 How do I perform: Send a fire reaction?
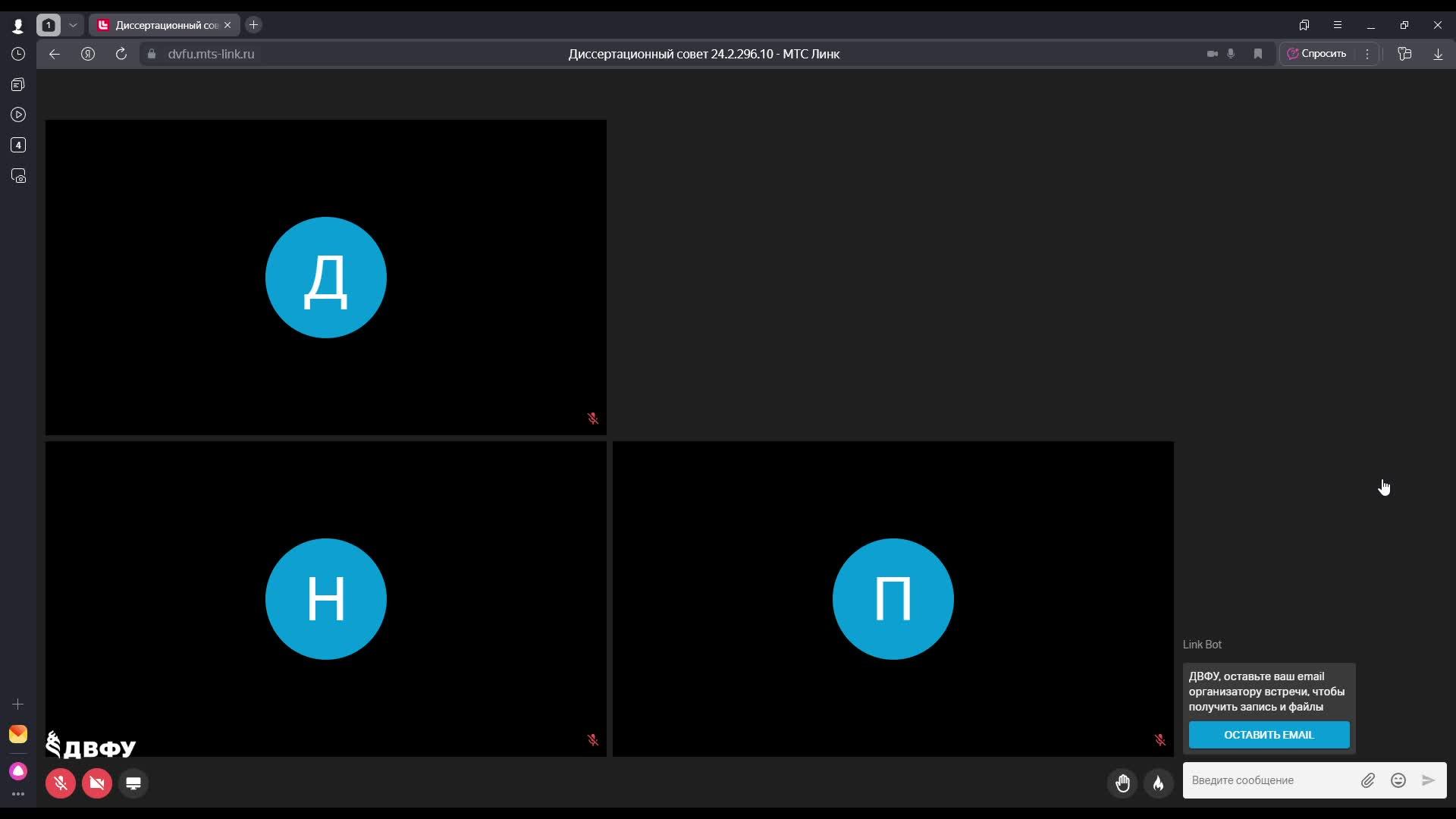[x=1158, y=783]
